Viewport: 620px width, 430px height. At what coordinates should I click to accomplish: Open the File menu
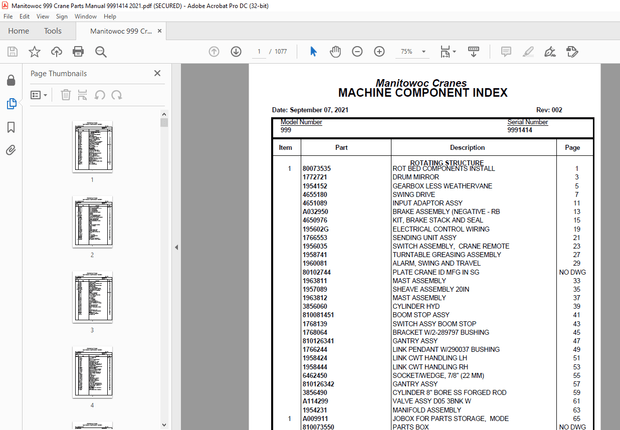pos(8,16)
